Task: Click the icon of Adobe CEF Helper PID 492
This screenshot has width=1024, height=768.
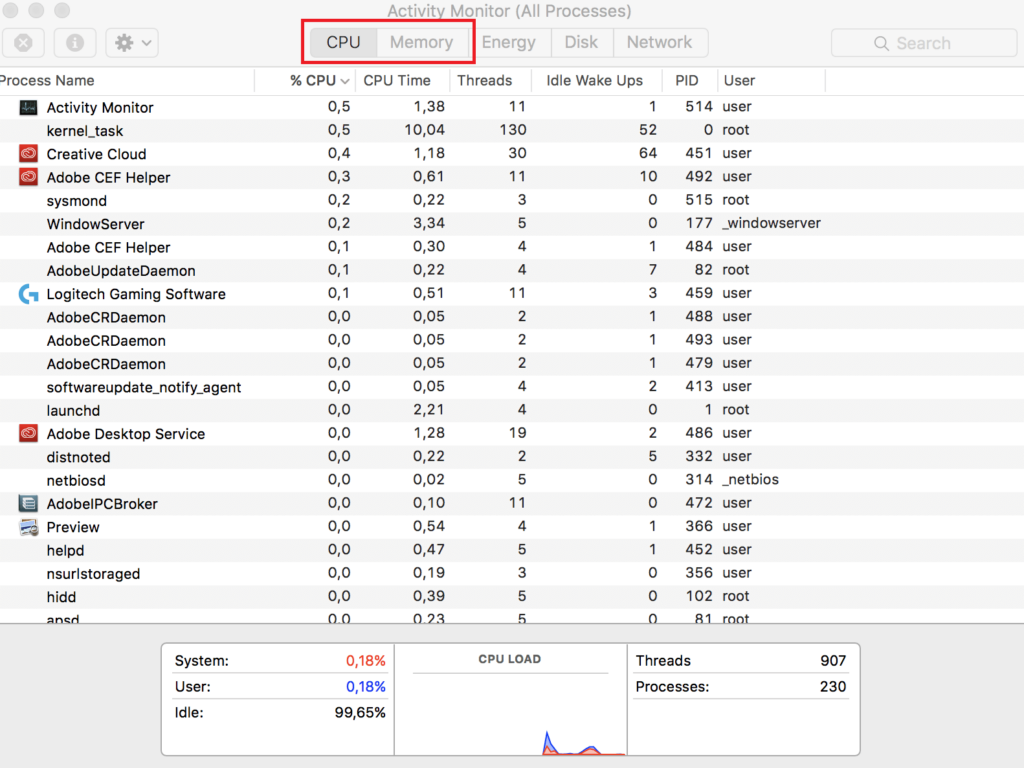Action: [28, 177]
